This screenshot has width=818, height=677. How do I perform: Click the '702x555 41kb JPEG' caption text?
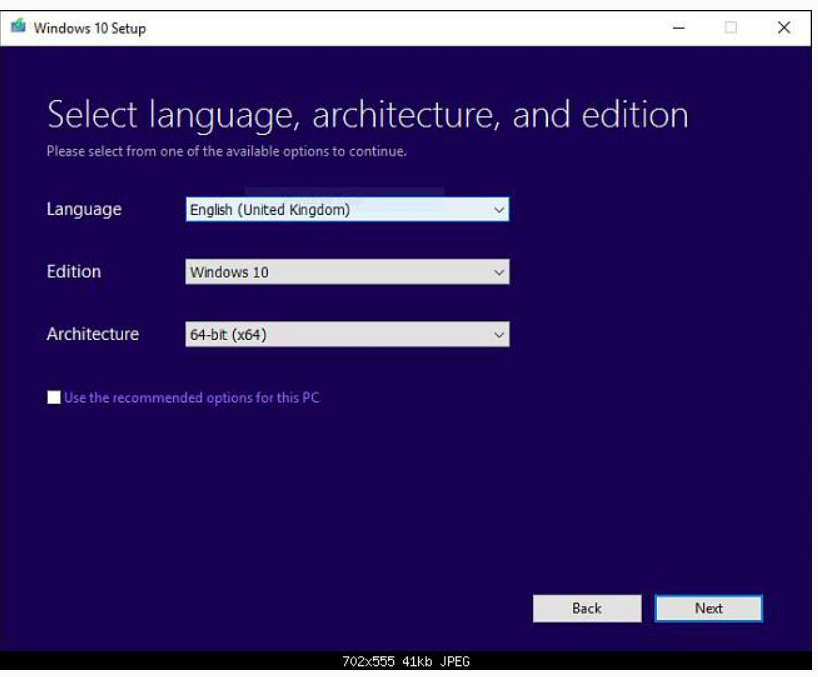pos(406,661)
